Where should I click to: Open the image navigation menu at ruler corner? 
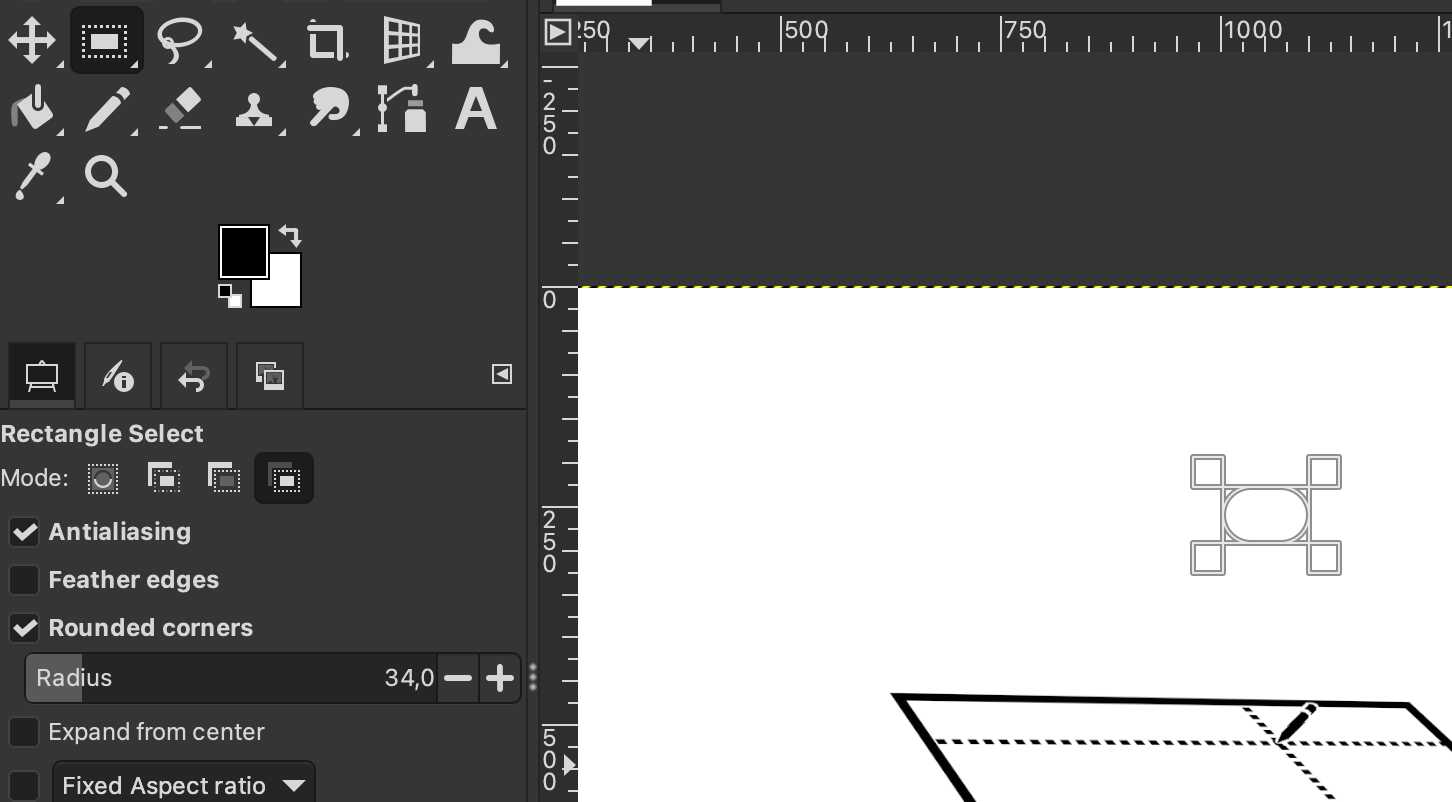[x=558, y=32]
